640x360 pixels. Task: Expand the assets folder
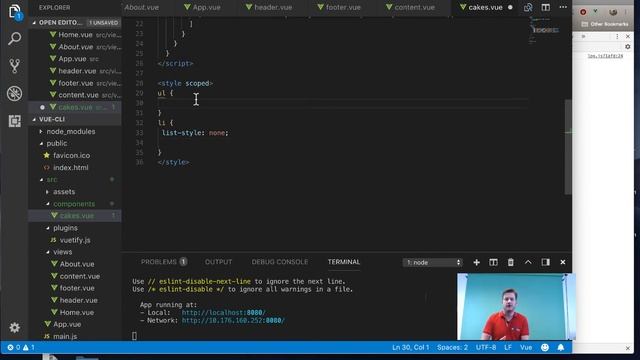[64, 191]
